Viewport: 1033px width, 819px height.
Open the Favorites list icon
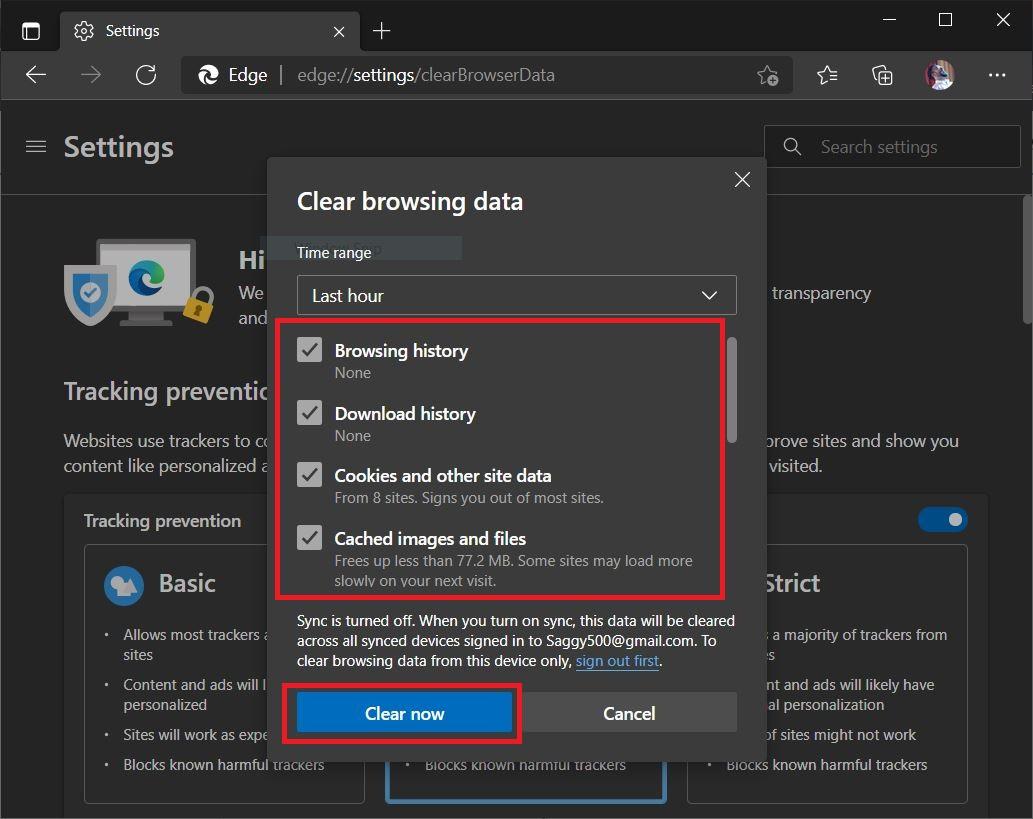point(827,75)
